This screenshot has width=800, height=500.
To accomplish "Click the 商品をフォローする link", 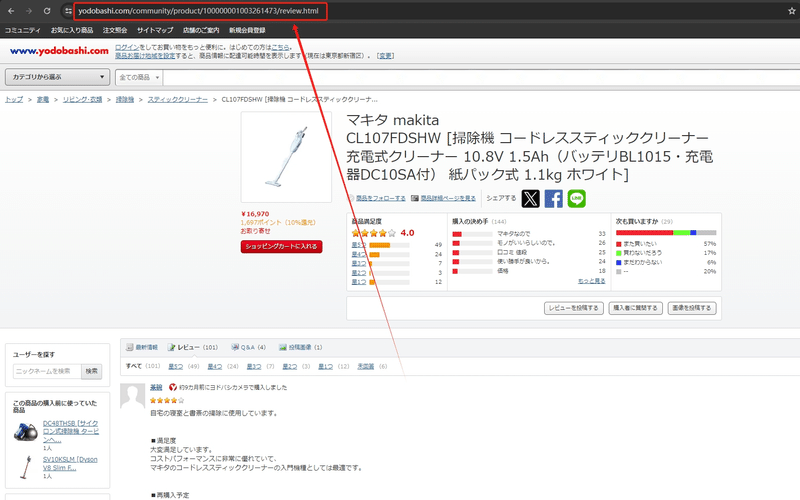I will click(x=381, y=198).
